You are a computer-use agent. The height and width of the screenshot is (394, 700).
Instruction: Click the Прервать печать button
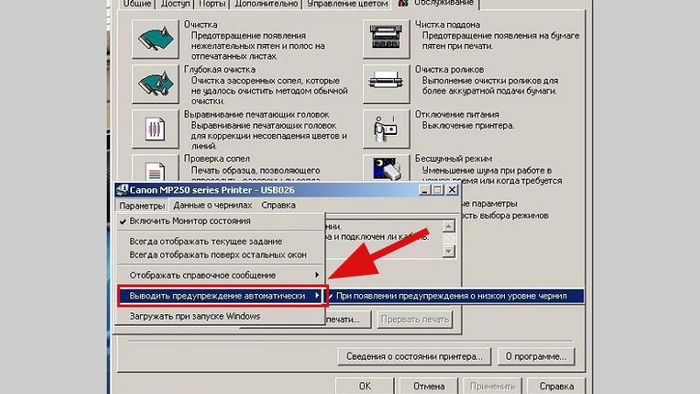click(415, 319)
